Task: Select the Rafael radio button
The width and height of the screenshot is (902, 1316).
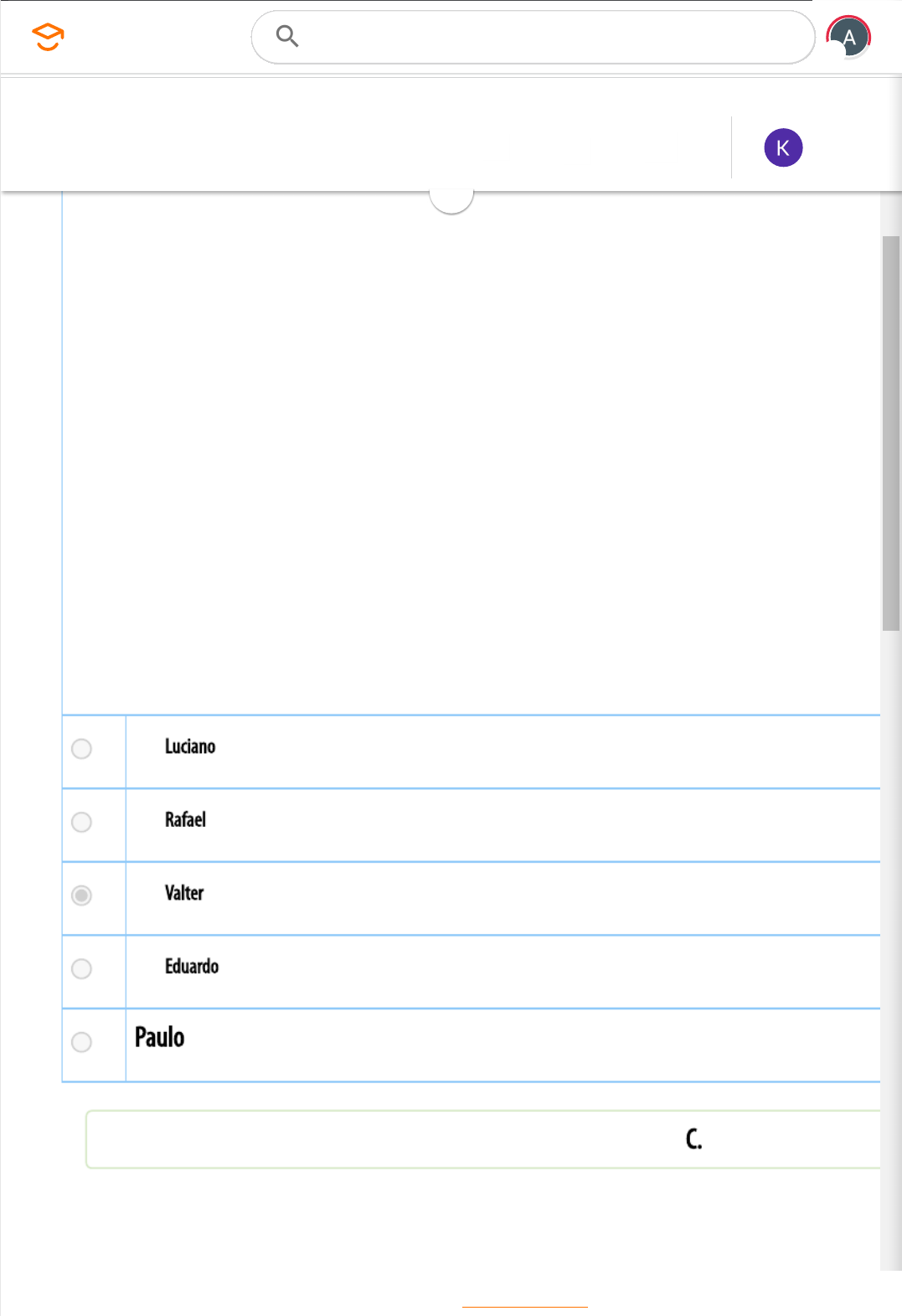Action: coord(81,822)
